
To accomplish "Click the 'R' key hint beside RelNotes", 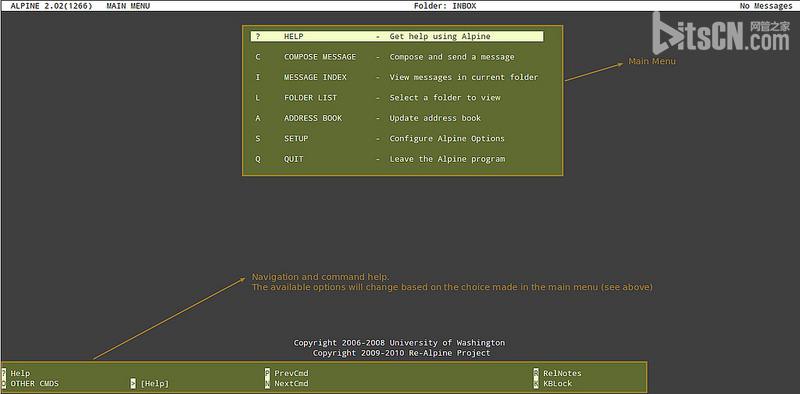I will (536, 374).
